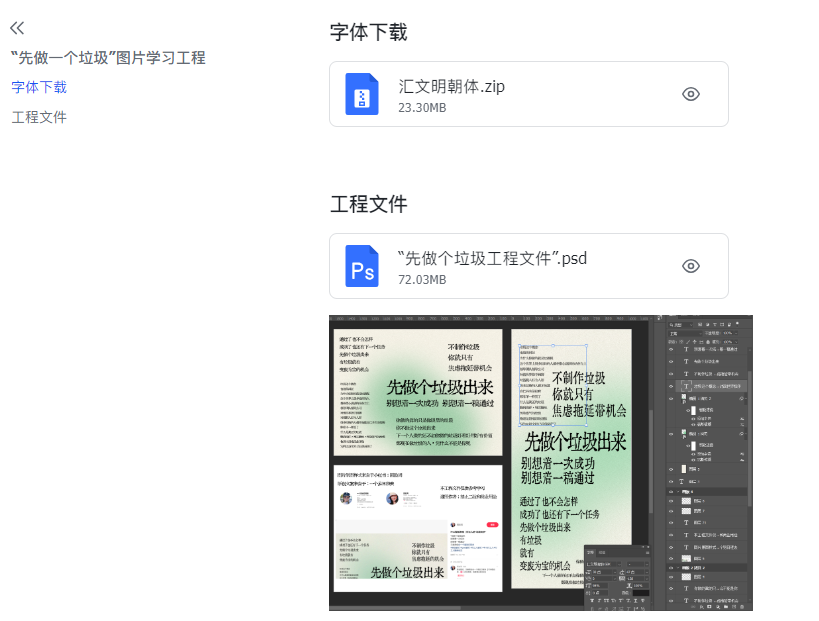
Task: Collapse the sidebar with double-chevron icon
Action: click(x=17, y=28)
